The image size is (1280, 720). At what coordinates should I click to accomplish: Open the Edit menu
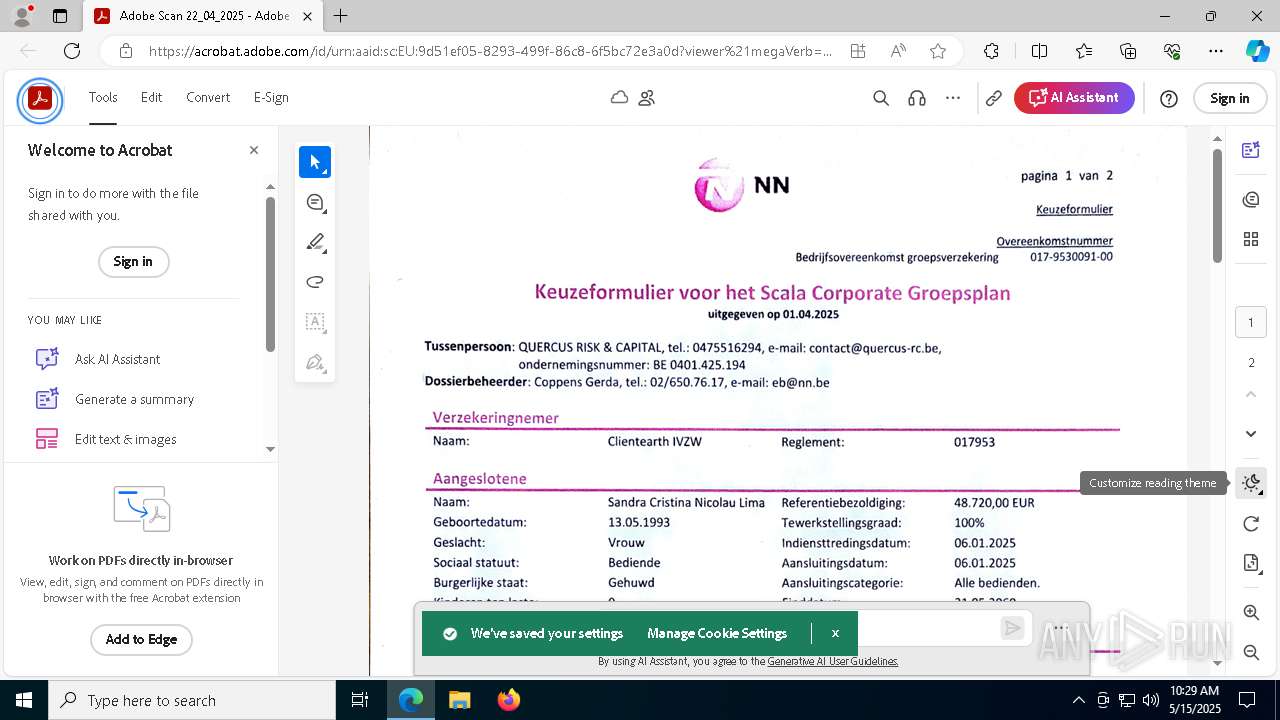151,97
